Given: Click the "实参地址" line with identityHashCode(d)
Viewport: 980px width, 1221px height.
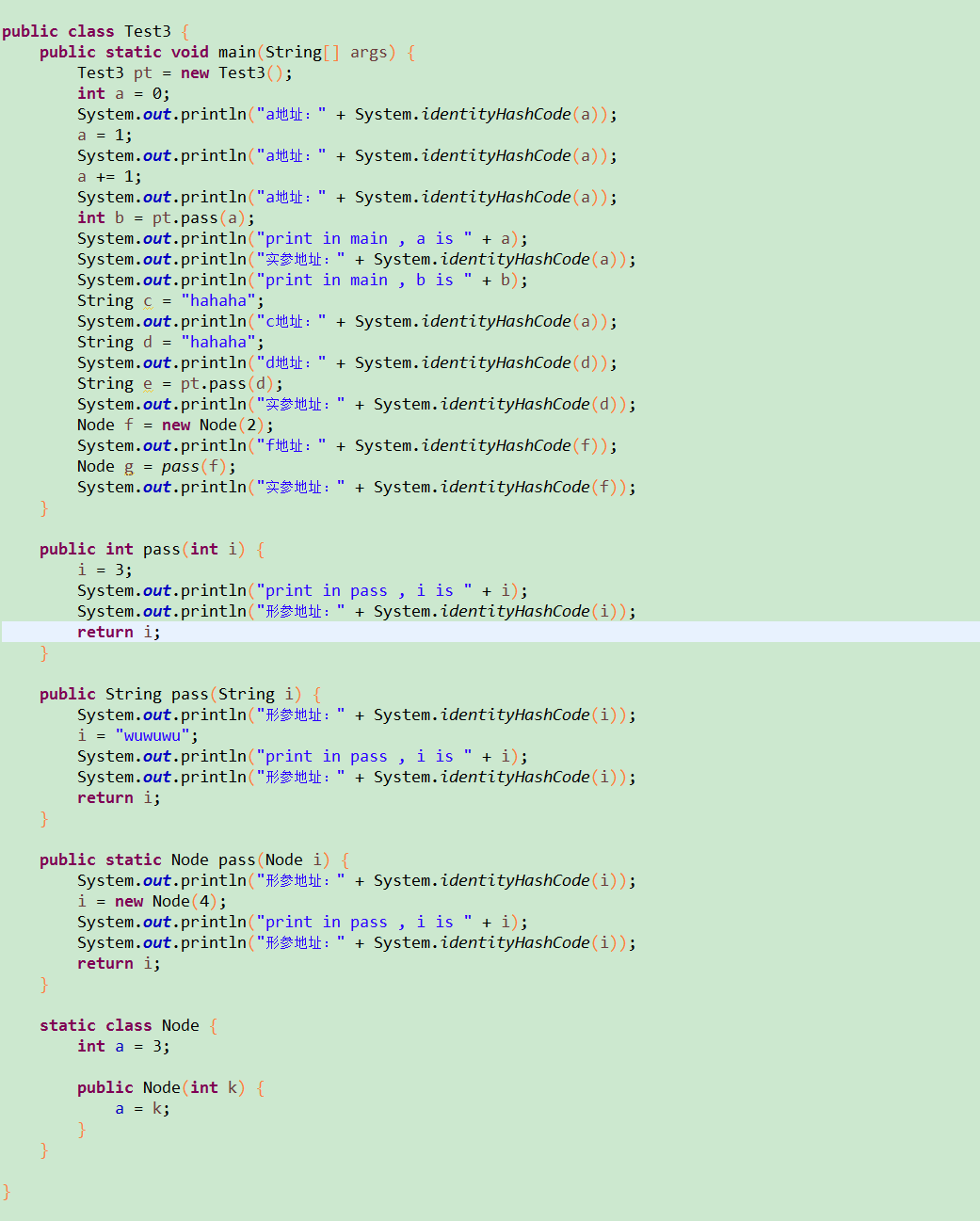Looking at the screenshot, I should tap(357, 404).
